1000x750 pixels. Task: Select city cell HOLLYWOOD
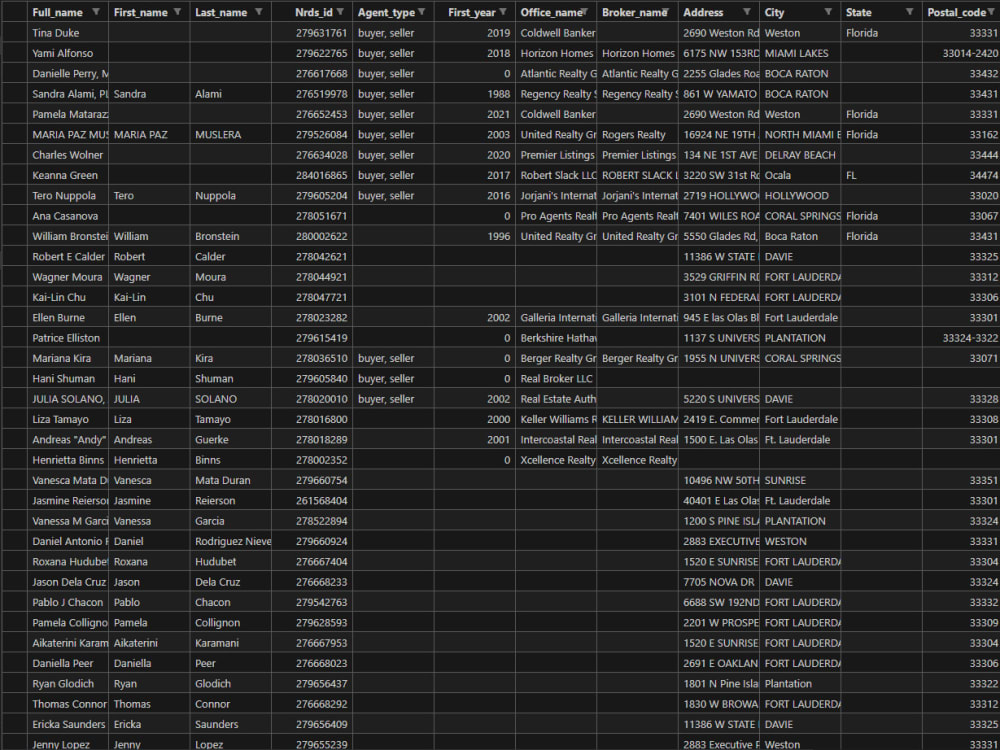coord(800,196)
